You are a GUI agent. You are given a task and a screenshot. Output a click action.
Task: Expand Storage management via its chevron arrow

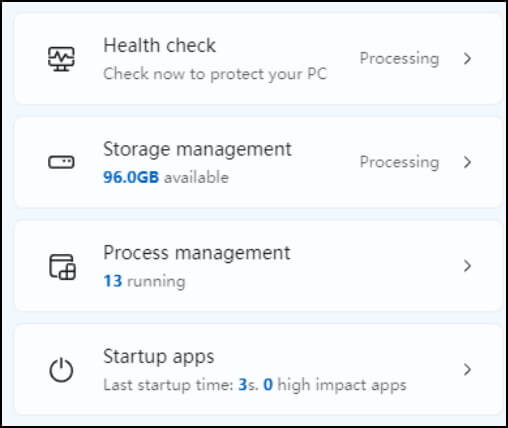pos(467,162)
